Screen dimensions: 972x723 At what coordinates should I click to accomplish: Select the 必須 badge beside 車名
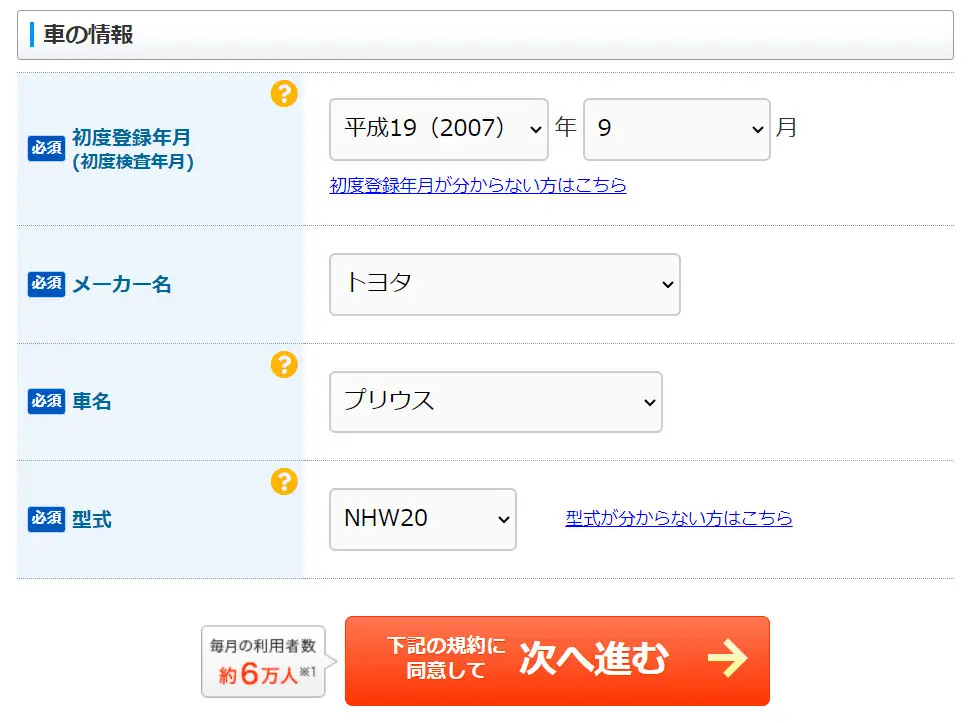(x=46, y=401)
